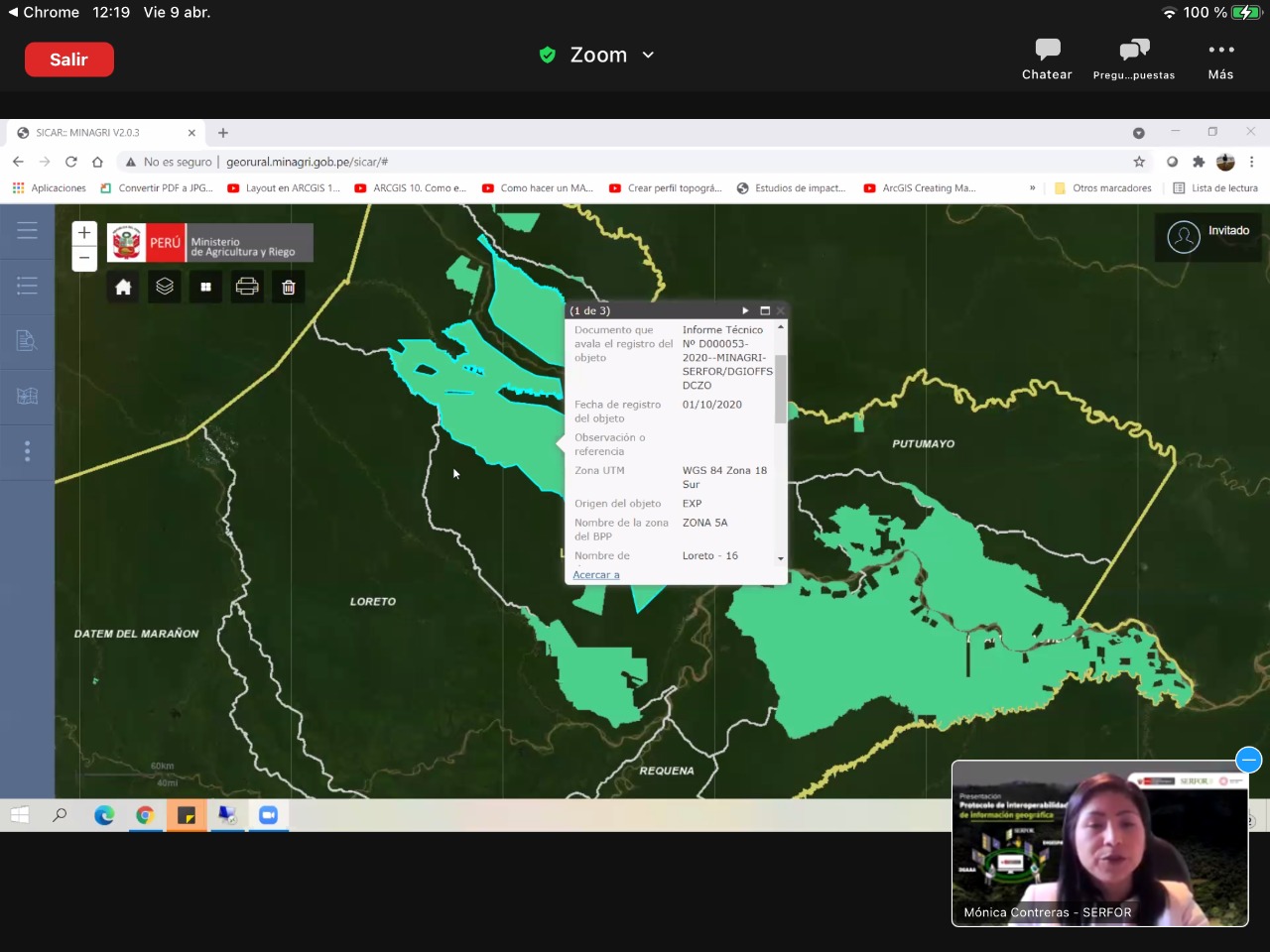Screen dimensions: 1270x952
Task: Return the map to home extent
Action: [x=123, y=287]
